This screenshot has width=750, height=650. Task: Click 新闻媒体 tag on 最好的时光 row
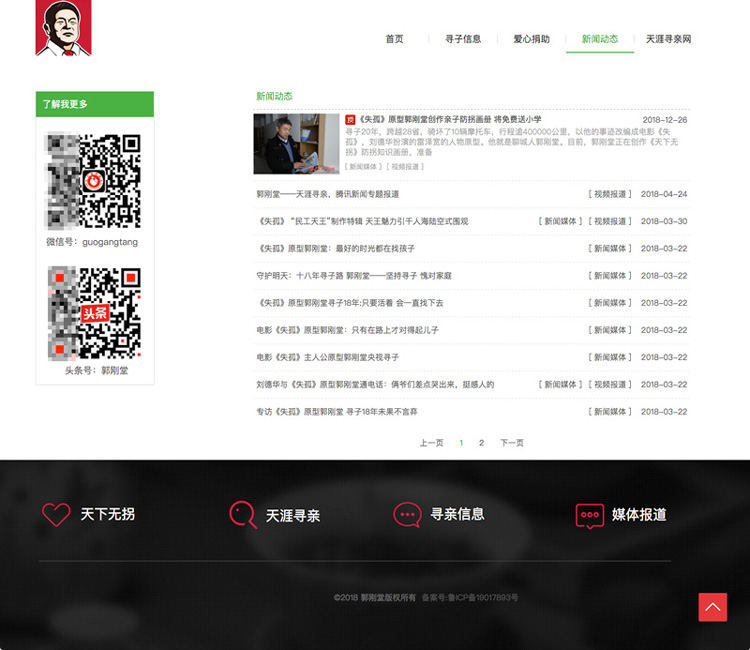tap(610, 248)
